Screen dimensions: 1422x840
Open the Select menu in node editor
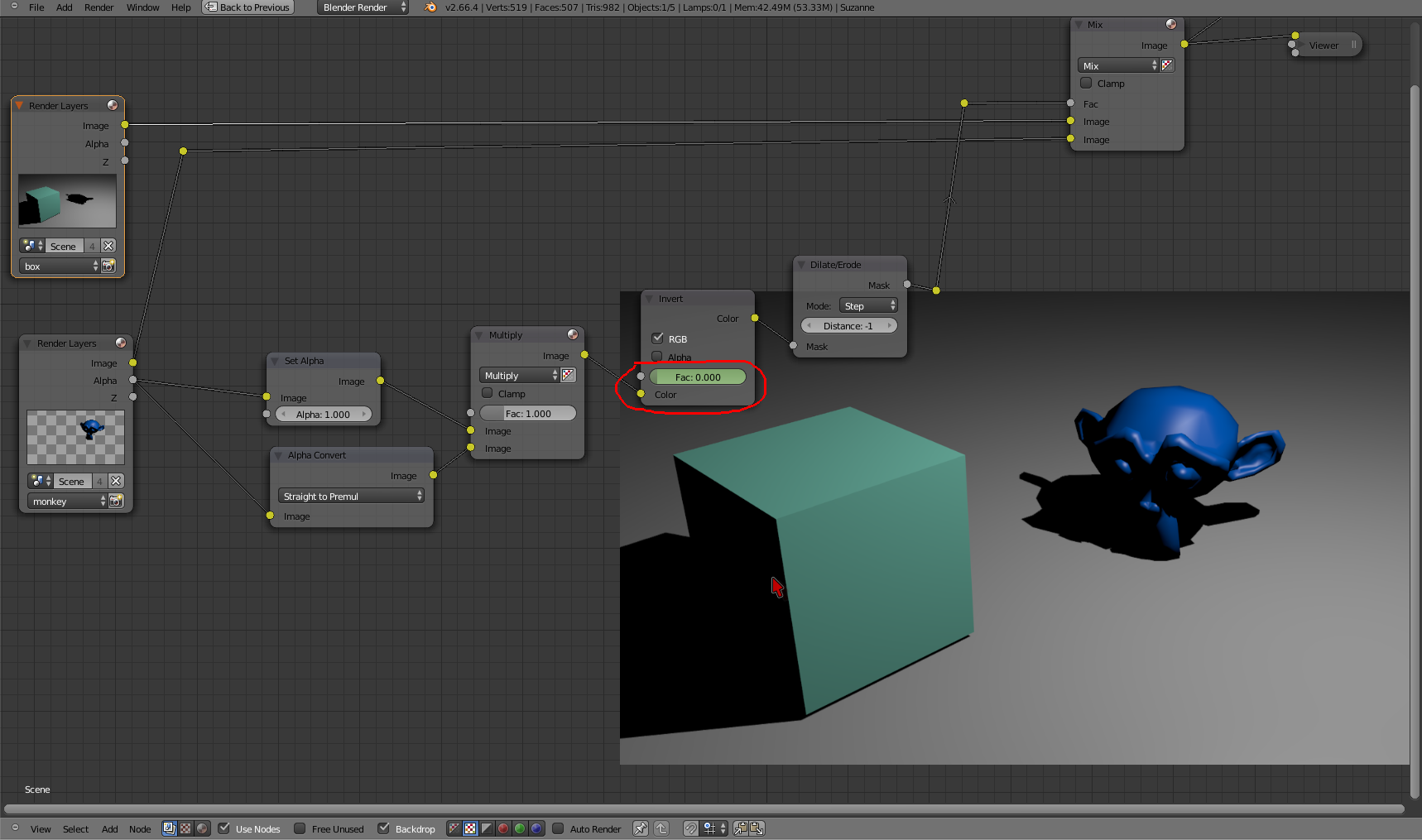pyautogui.click(x=75, y=828)
